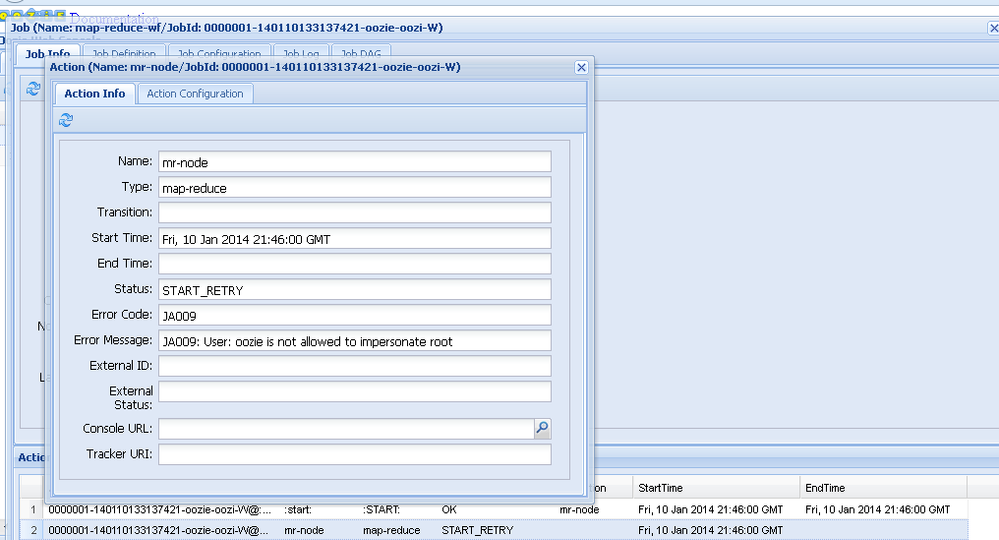Refresh the Job Info panel behind the dialog
The image size is (999, 540).
[33, 89]
